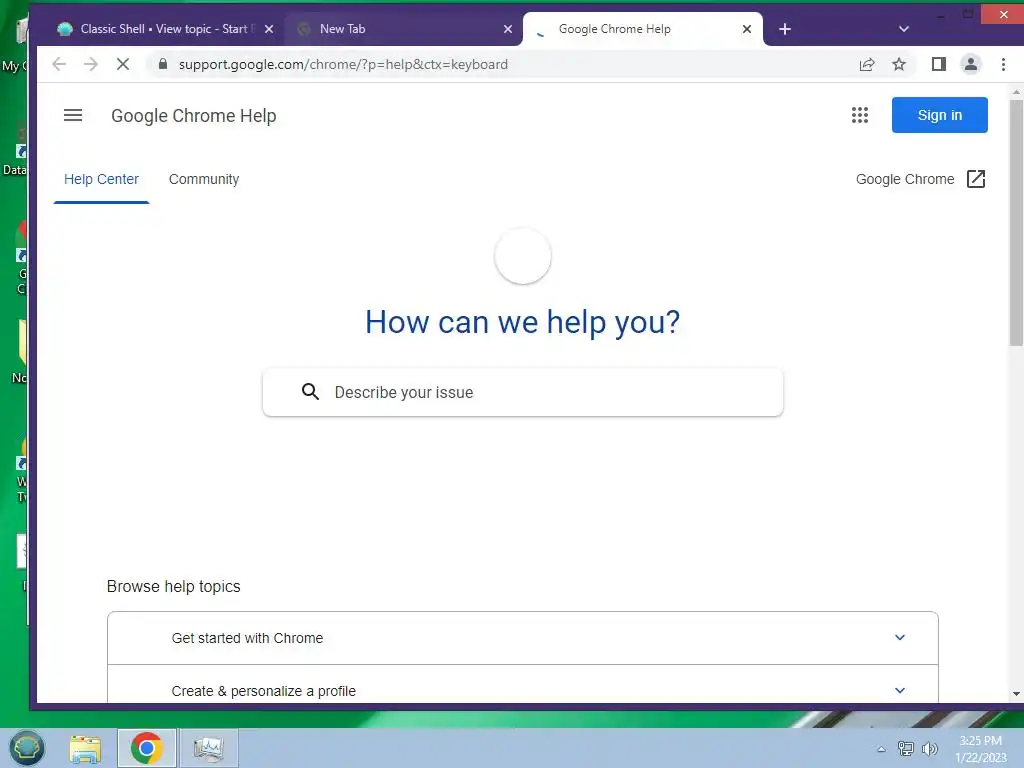The height and width of the screenshot is (768, 1024).
Task: Open the Chrome profile avatar
Action: point(971,64)
